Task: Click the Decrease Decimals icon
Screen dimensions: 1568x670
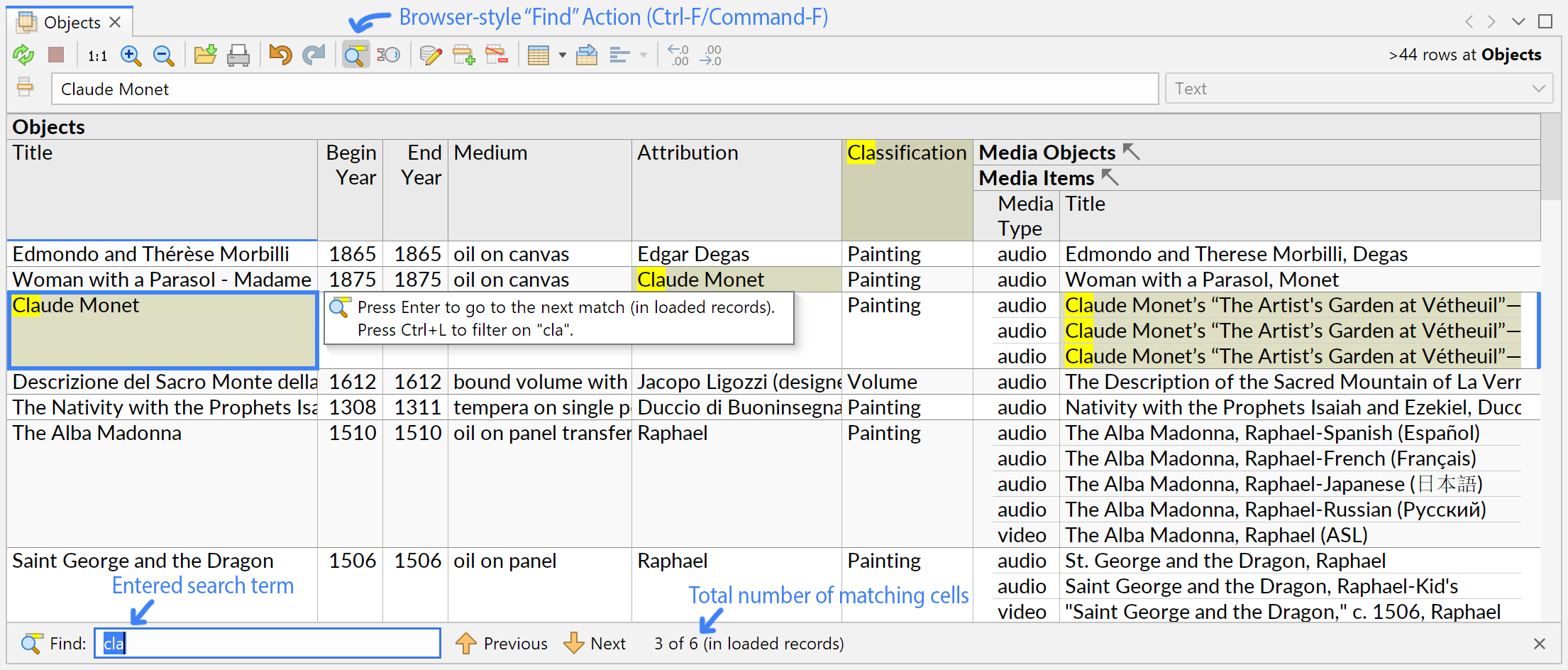Action: coord(678,55)
